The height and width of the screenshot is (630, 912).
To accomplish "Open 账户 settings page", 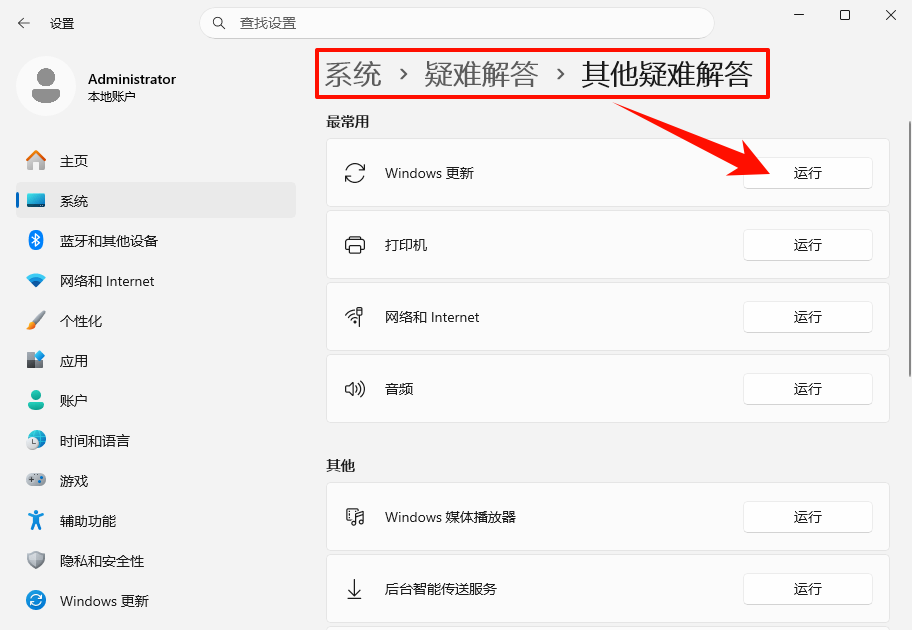I will pos(156,400).
